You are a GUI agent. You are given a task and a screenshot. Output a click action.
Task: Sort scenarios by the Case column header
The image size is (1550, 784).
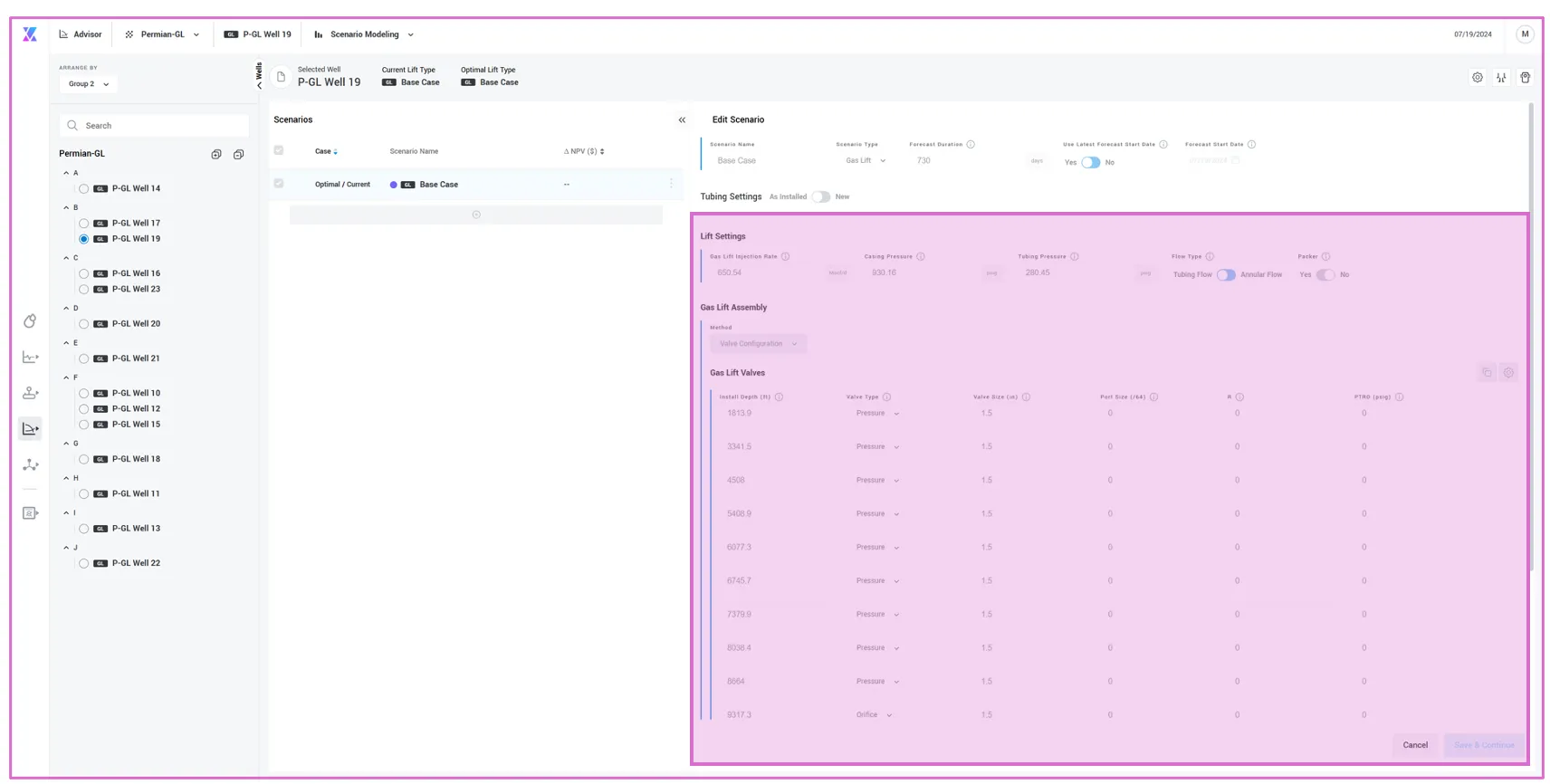tap(326, 151)
